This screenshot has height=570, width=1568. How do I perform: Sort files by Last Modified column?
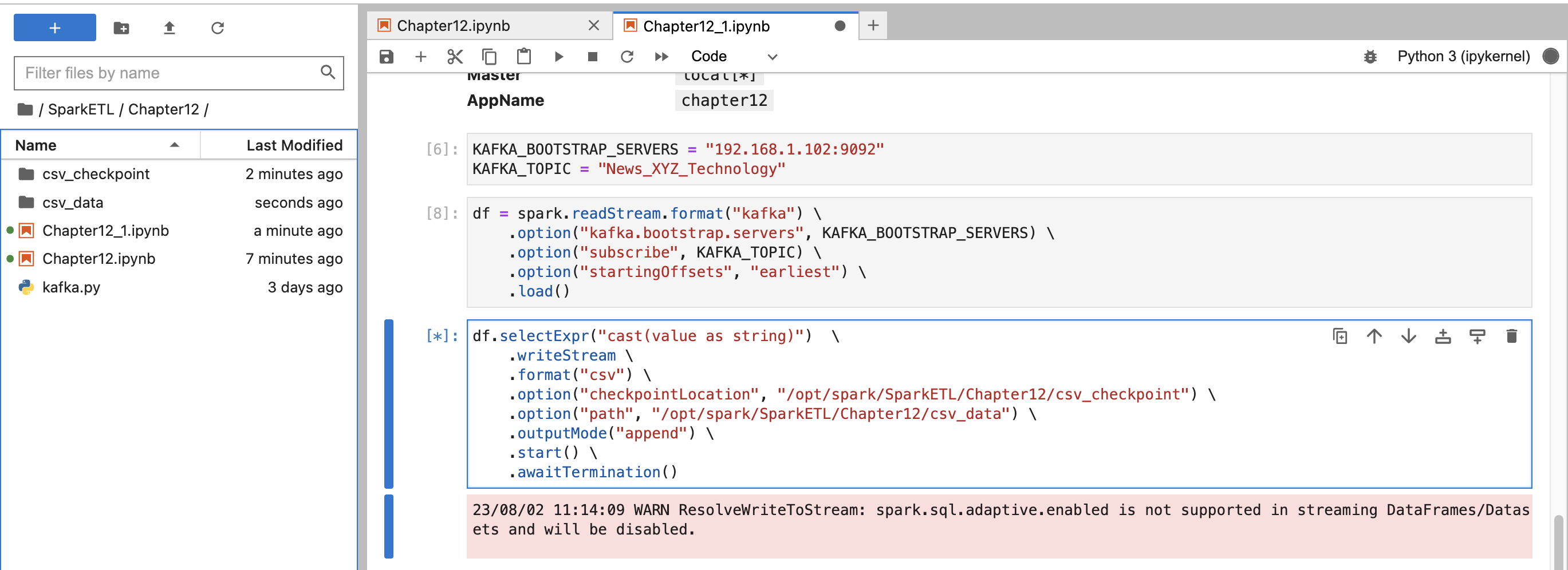click(294, 145)
